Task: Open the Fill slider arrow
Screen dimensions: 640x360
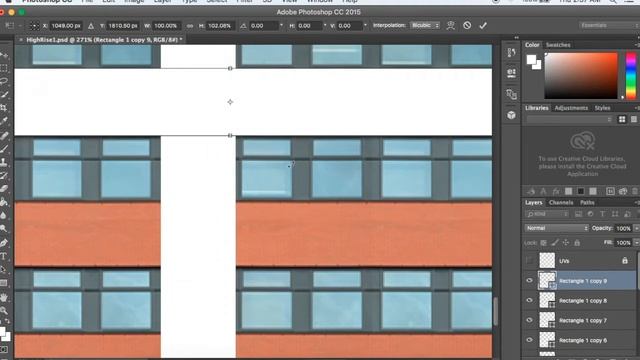Action: [636, 243]
